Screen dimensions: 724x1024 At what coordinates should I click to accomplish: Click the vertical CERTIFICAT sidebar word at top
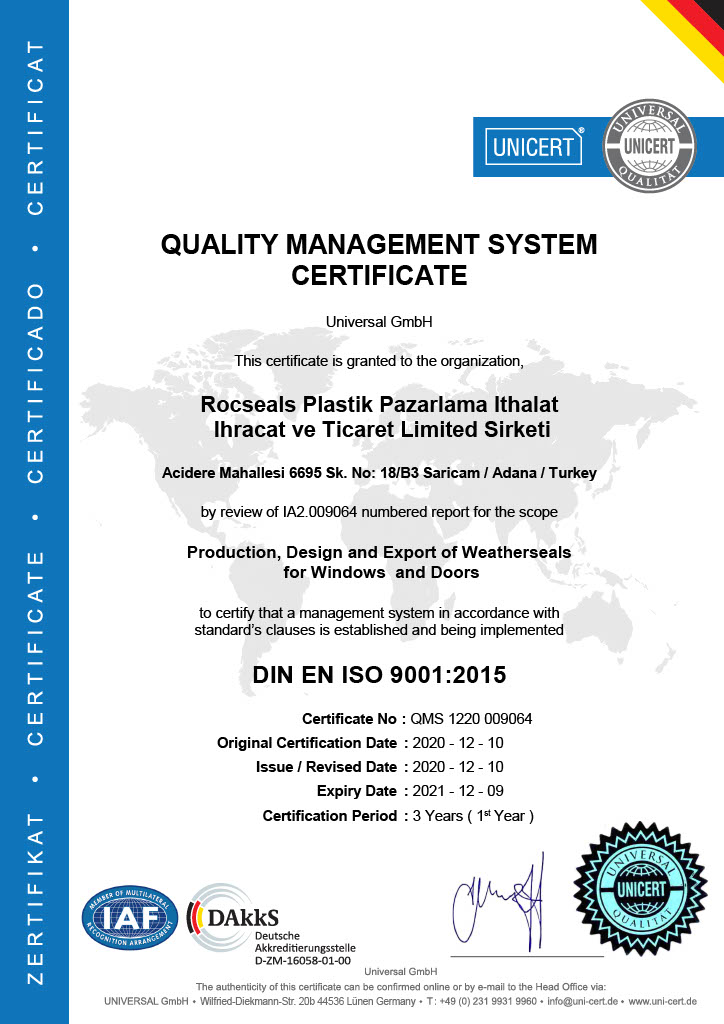[x=35, y=128]
